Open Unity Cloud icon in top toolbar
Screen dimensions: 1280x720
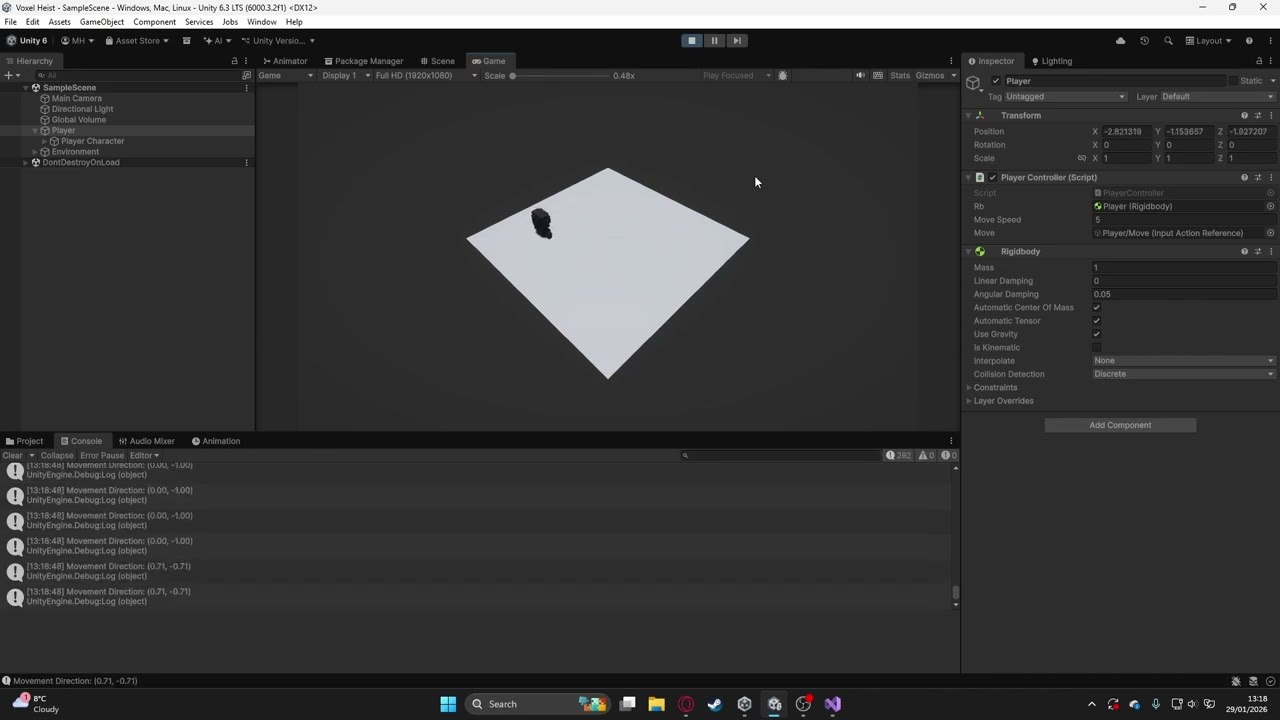(1120, 41)
